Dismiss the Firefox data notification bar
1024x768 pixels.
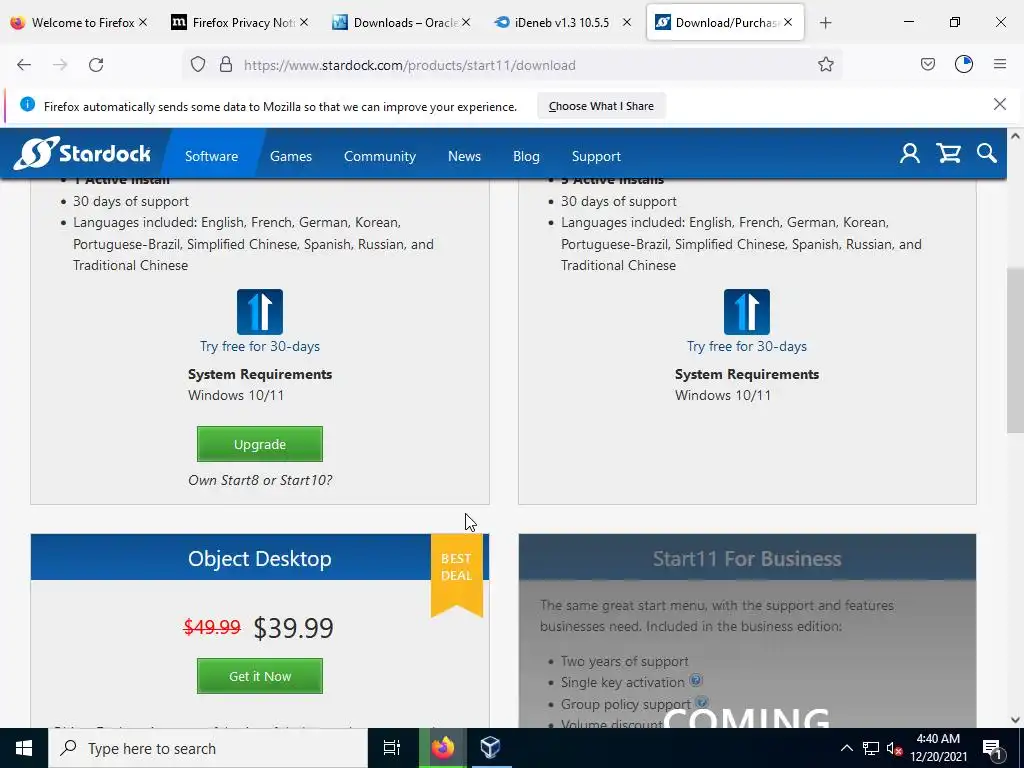click(1000, 104)
